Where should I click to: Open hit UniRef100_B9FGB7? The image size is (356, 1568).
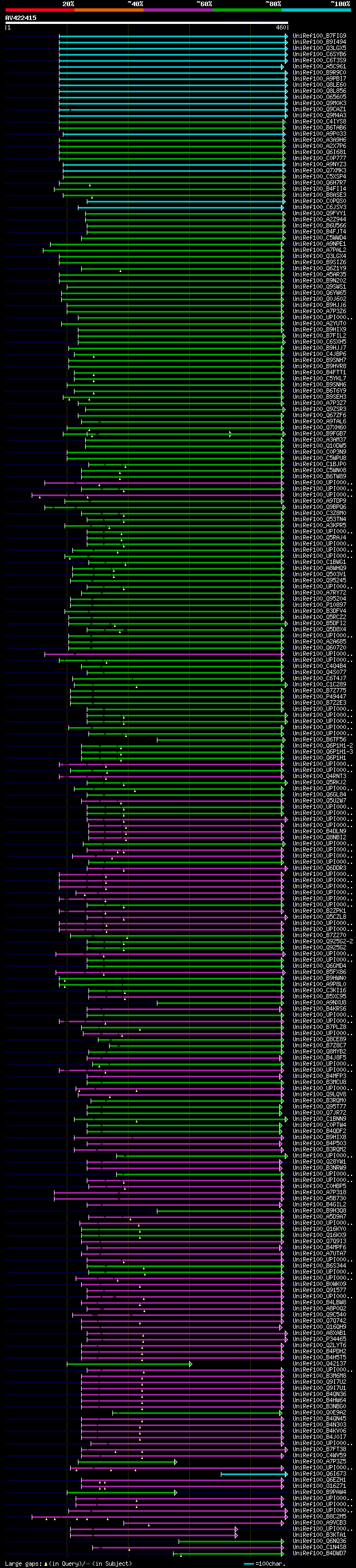click(319, 433)
